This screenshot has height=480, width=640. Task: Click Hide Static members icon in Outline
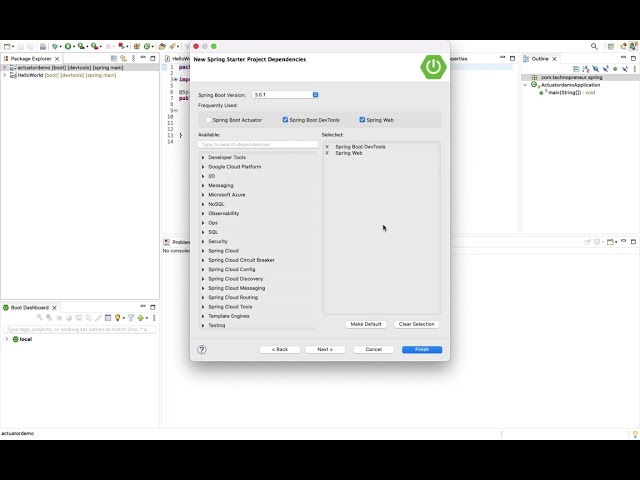pos(605,69)
